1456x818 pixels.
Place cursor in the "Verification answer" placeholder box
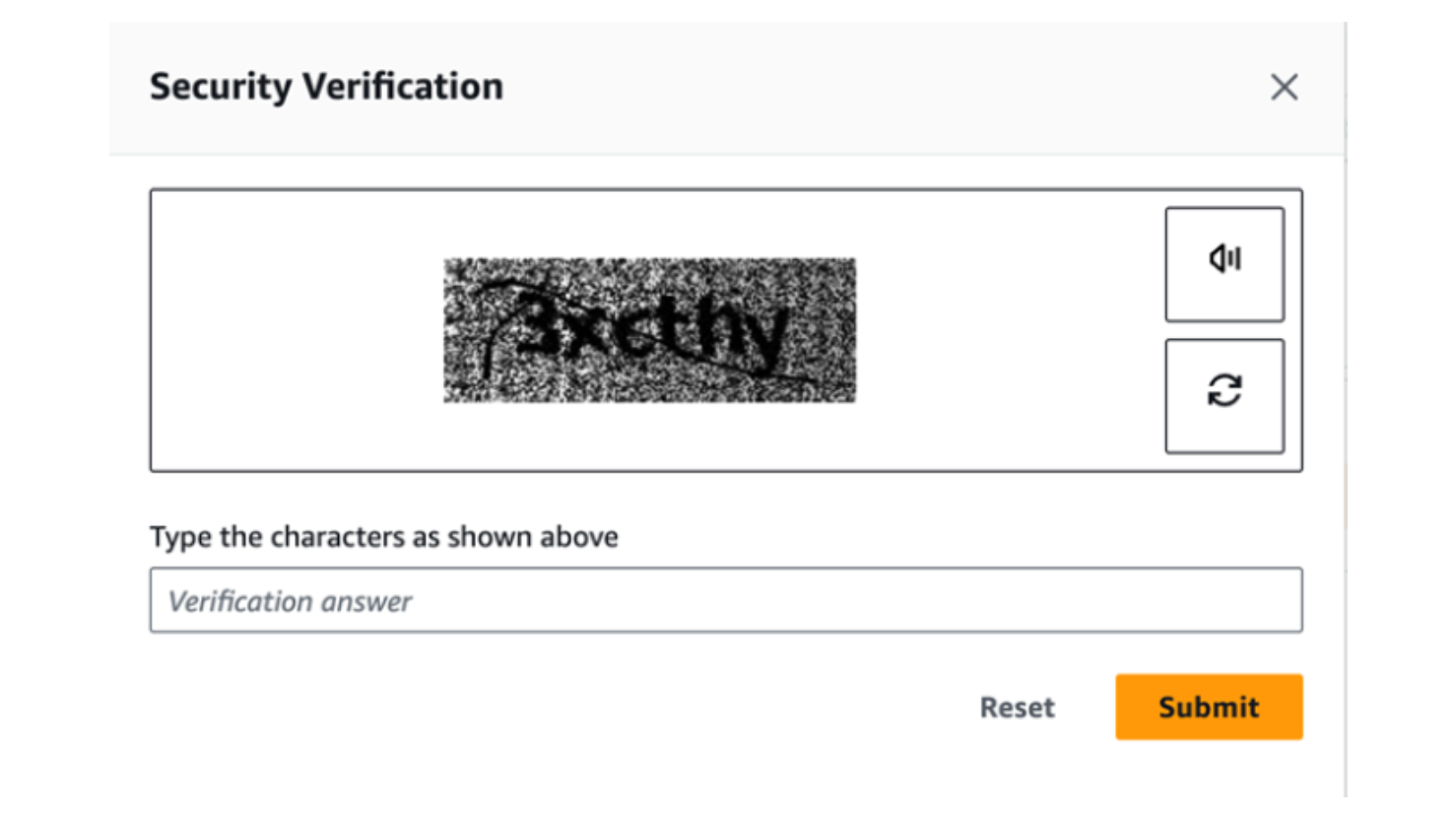[725, 600]
